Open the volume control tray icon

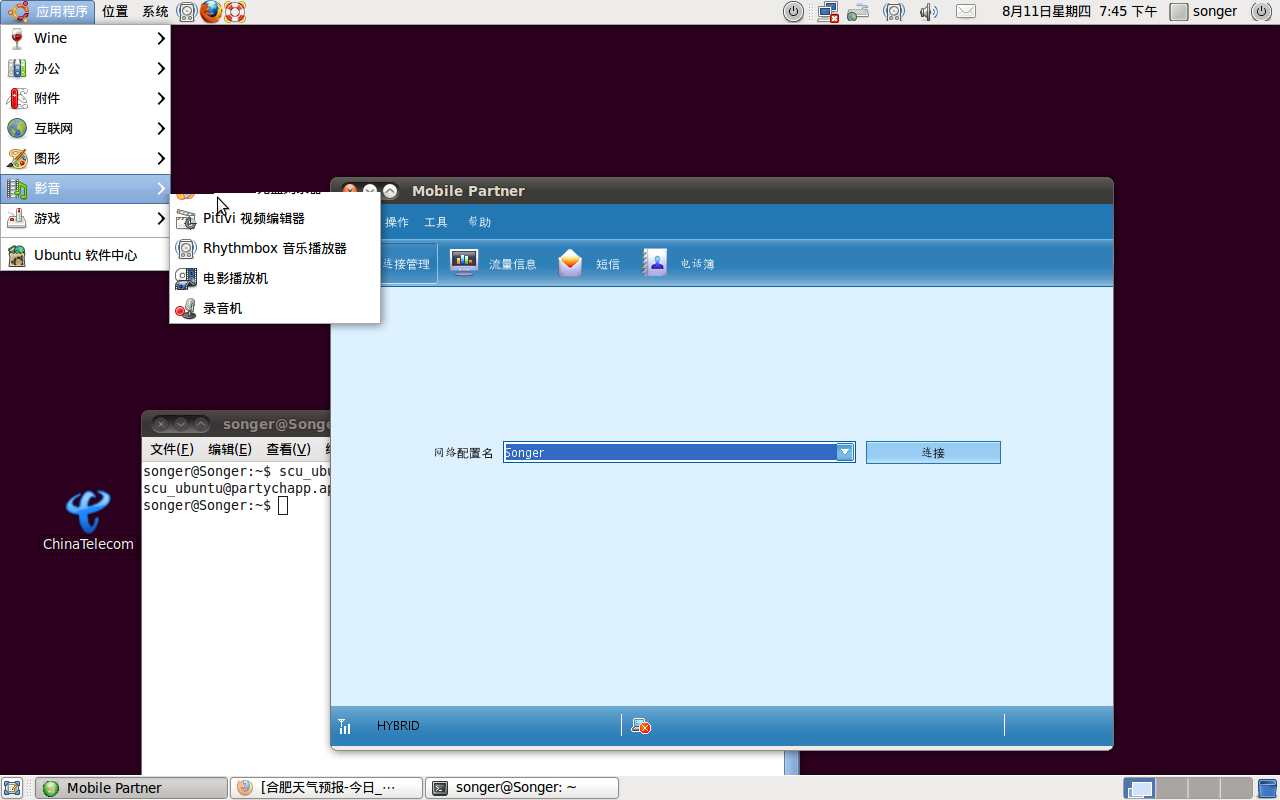pyautogui.click(x=929, y=12)
